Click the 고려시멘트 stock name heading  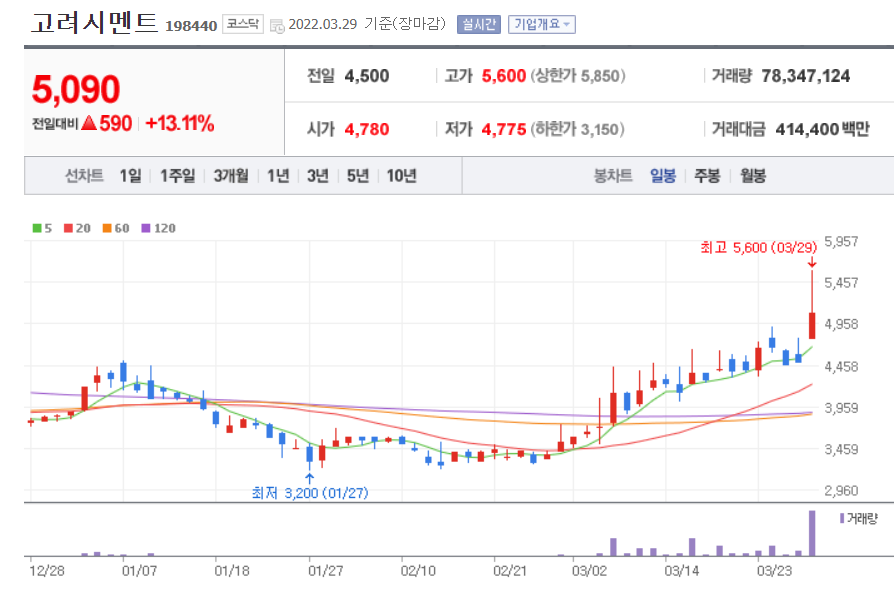pos(94,23)
